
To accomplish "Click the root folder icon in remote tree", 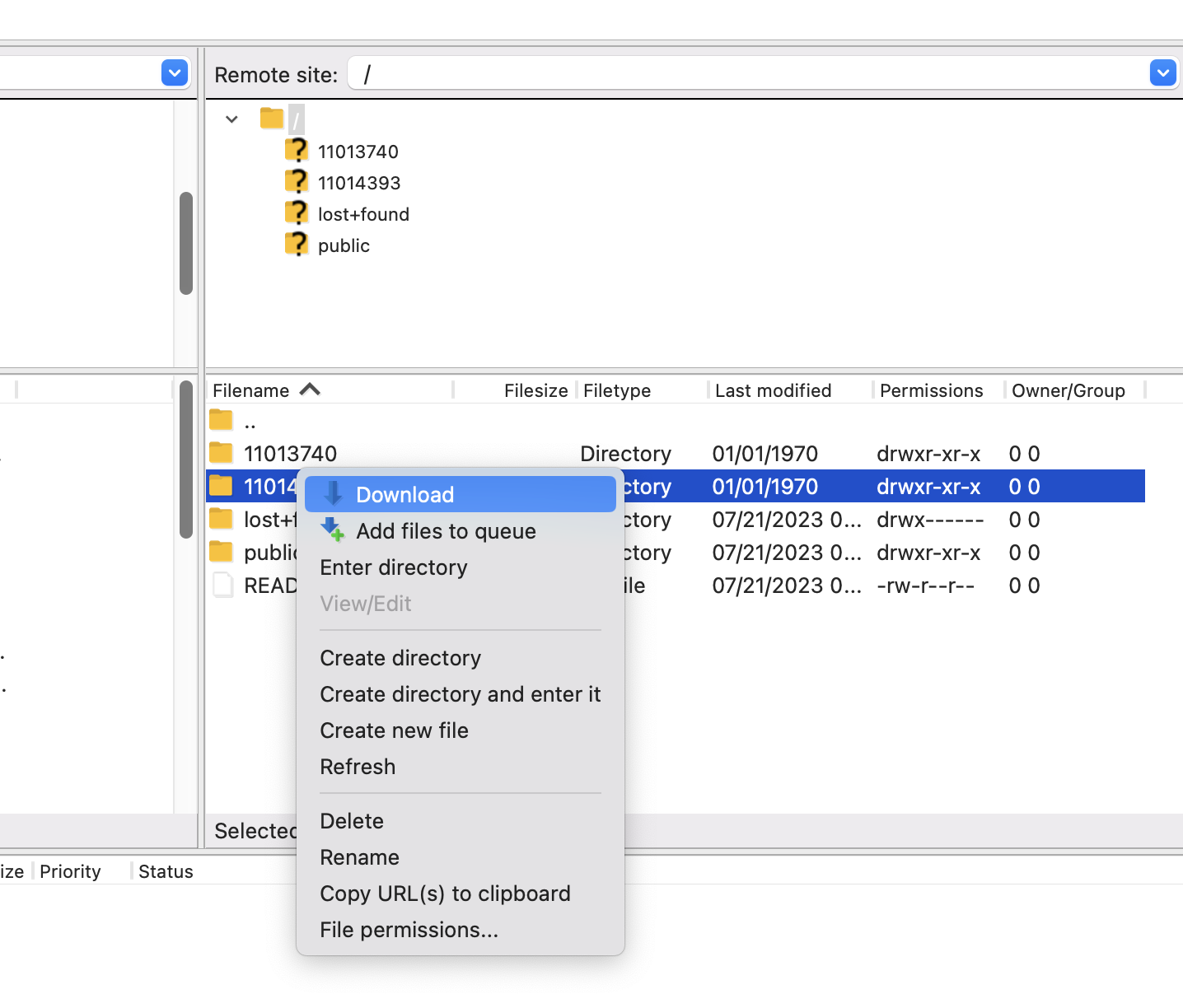I will coord(272,119).
